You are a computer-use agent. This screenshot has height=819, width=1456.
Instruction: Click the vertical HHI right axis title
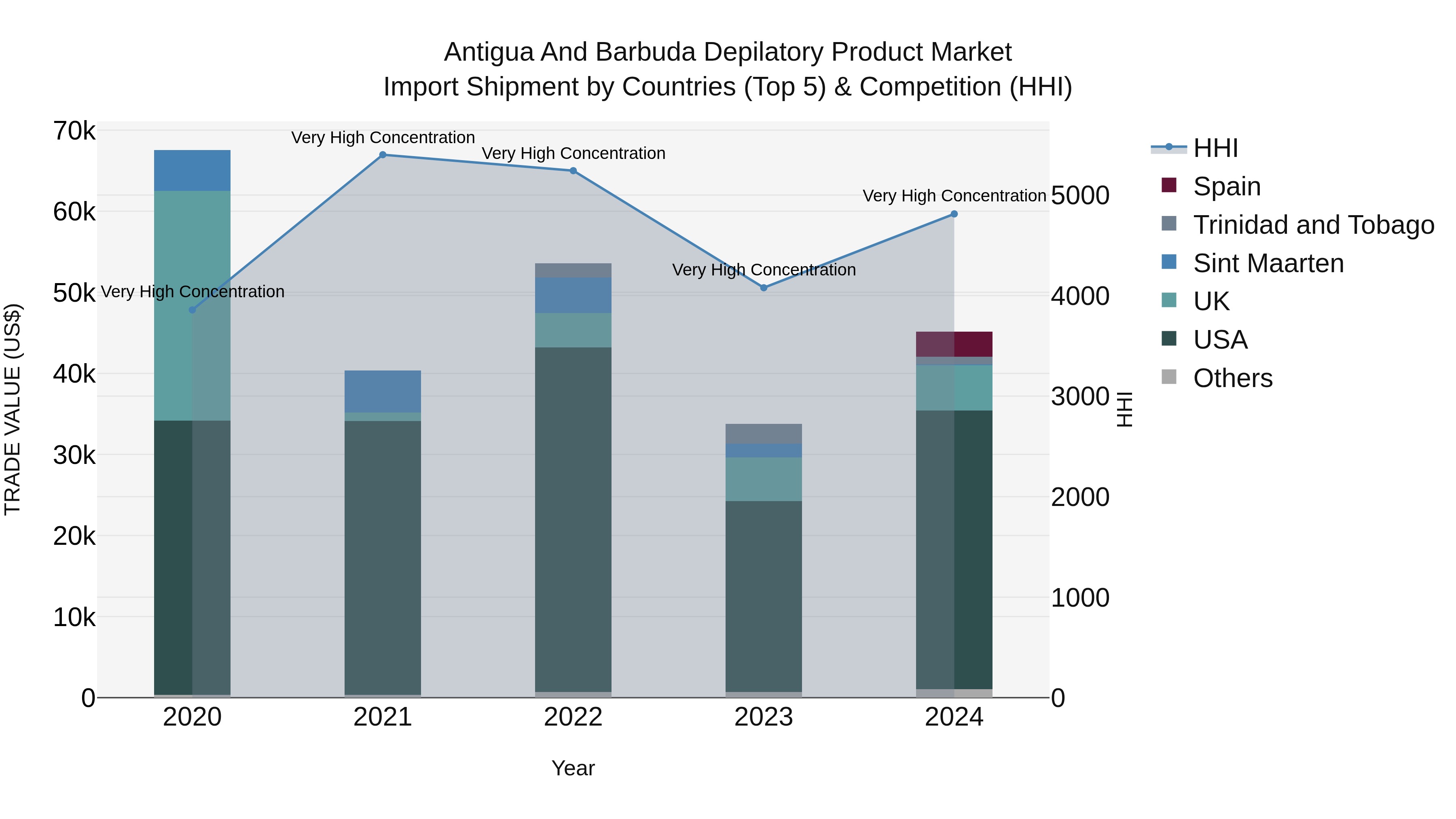[x=1125, y=409]
